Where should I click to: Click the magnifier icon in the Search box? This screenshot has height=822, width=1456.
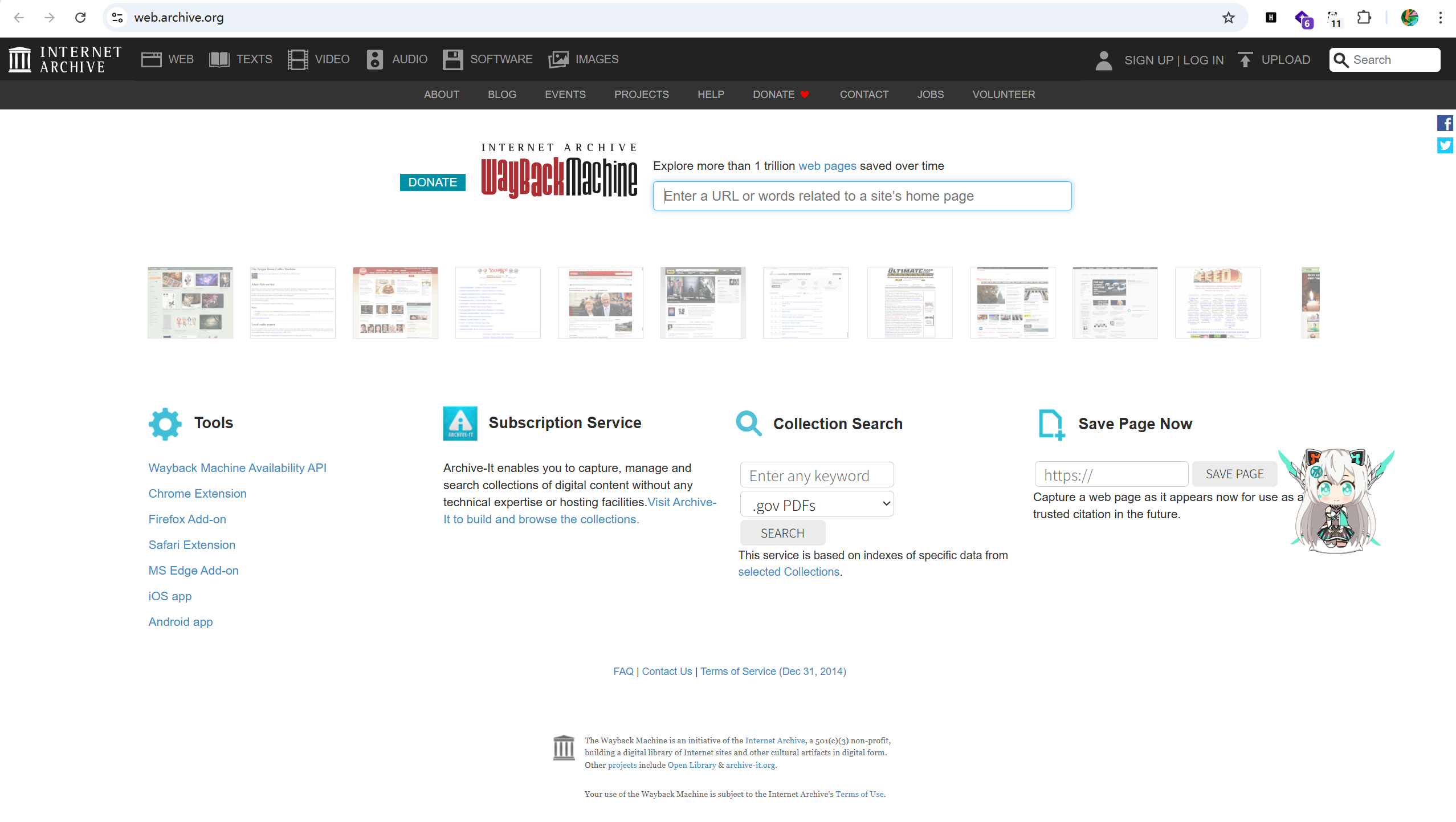click(x=1341, y=60)
